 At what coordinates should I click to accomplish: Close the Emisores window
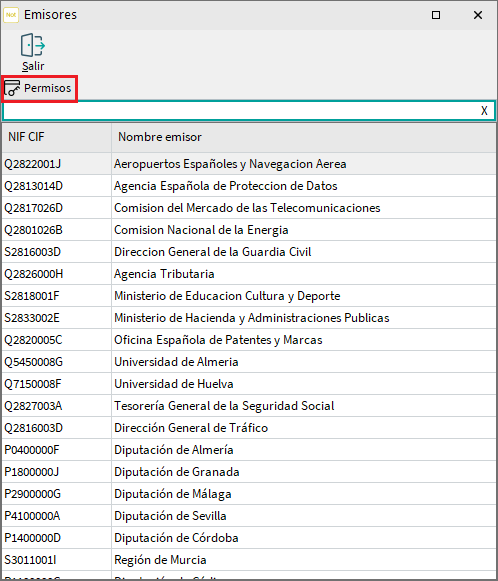click(478, 15)
